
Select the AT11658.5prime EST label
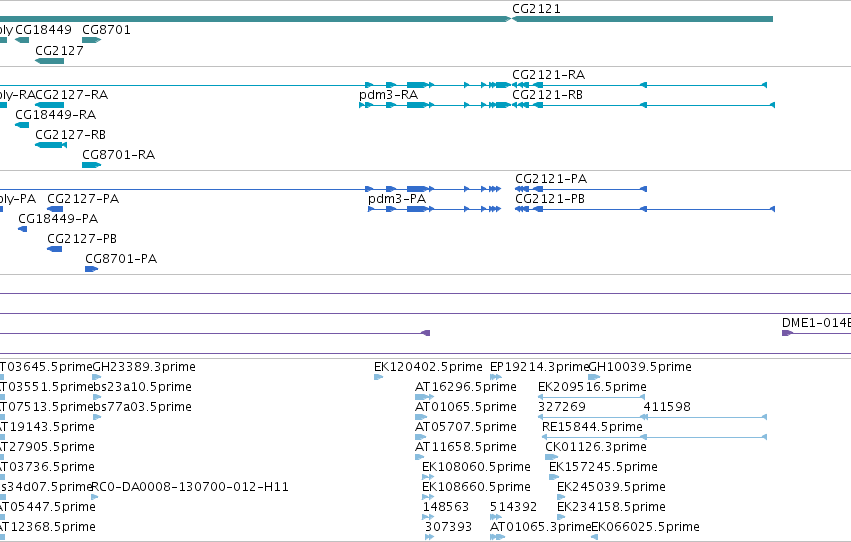[x=466, y=447]
